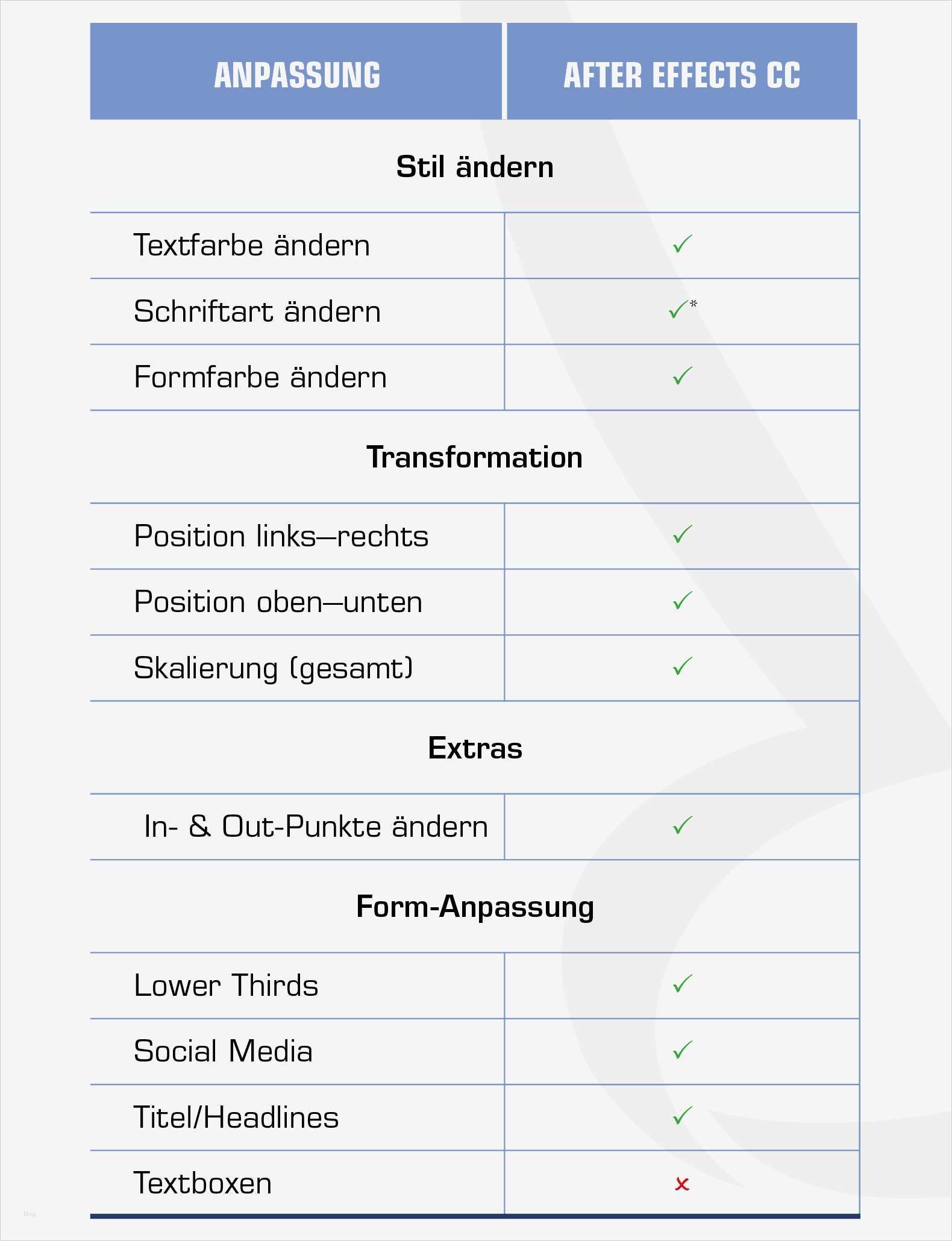Click the checkmark in the Schriftart ändern row

click(x=678, y=310)
